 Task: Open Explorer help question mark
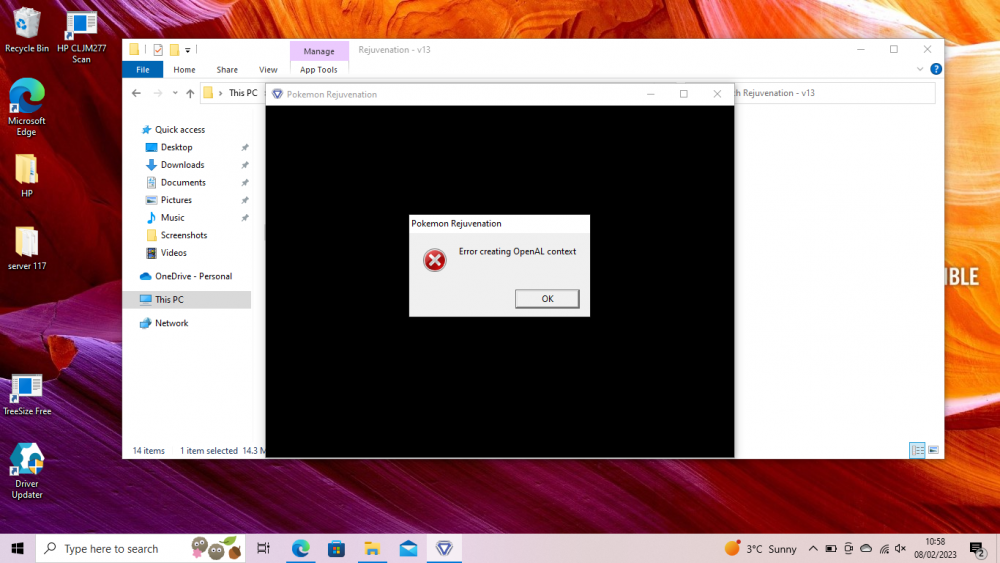[936, 69]
